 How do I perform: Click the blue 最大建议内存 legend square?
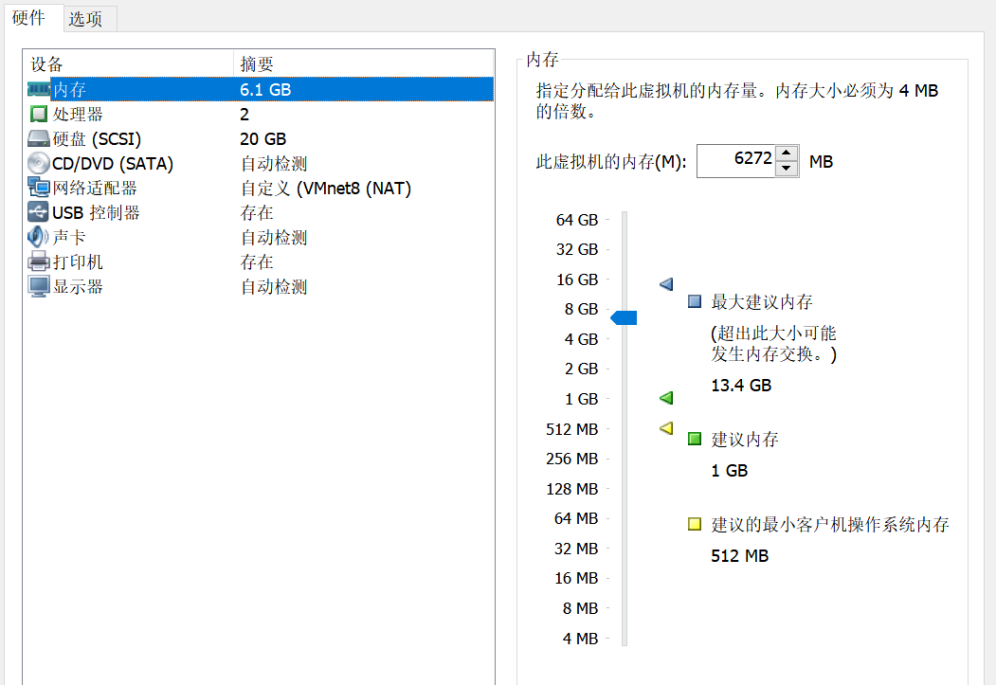pyautogui.click(x=694, y=301)
